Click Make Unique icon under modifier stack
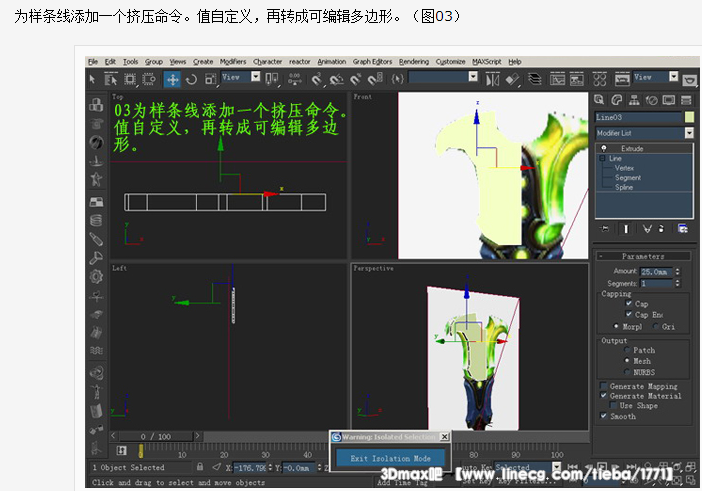This screenshot has height=491, width=702. tap(647, 229)
